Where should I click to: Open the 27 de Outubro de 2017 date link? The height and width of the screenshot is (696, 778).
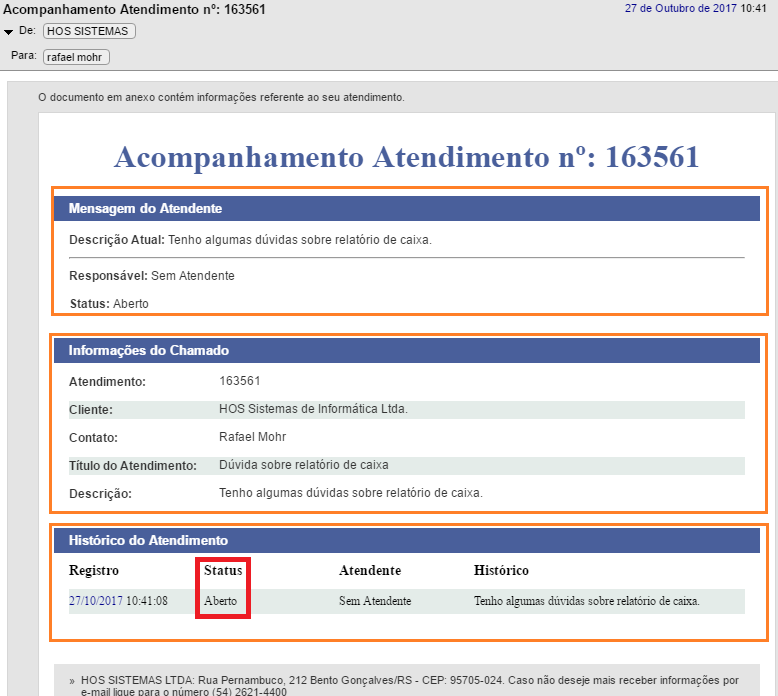[680, 8]
